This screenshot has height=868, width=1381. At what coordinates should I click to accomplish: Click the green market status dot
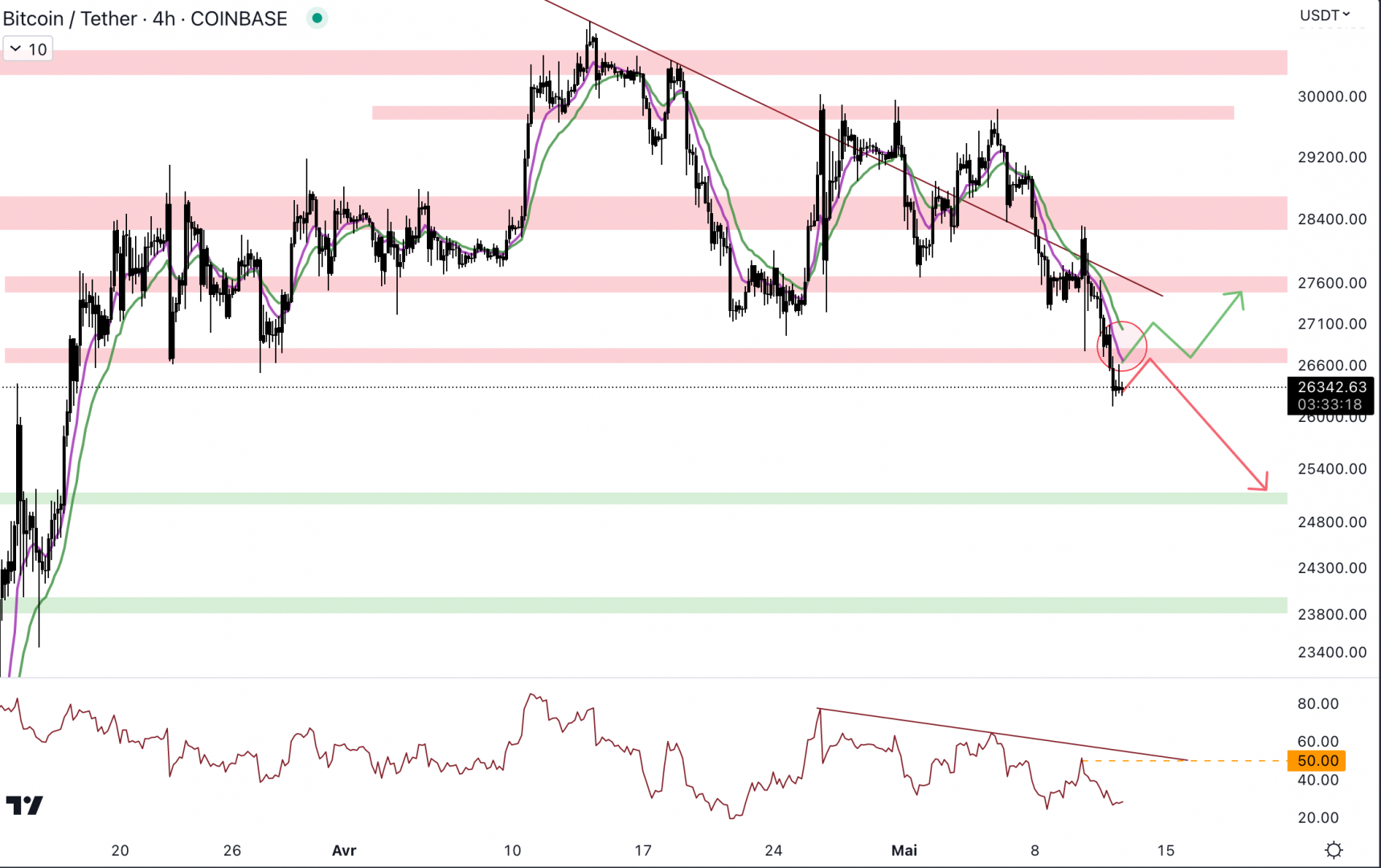[317, 18]
